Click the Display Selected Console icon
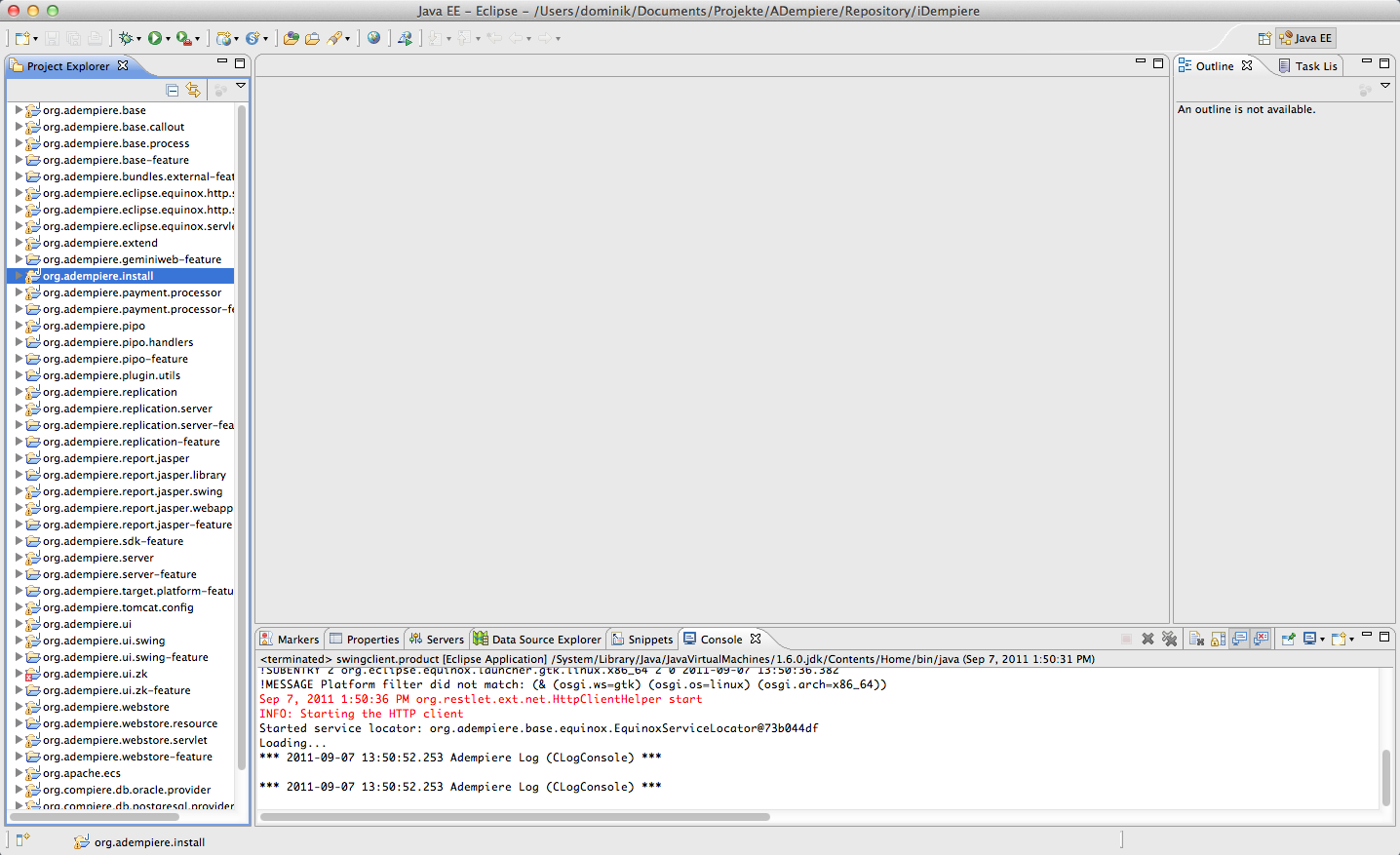 pyautogui.click(x=1311, y=639)
